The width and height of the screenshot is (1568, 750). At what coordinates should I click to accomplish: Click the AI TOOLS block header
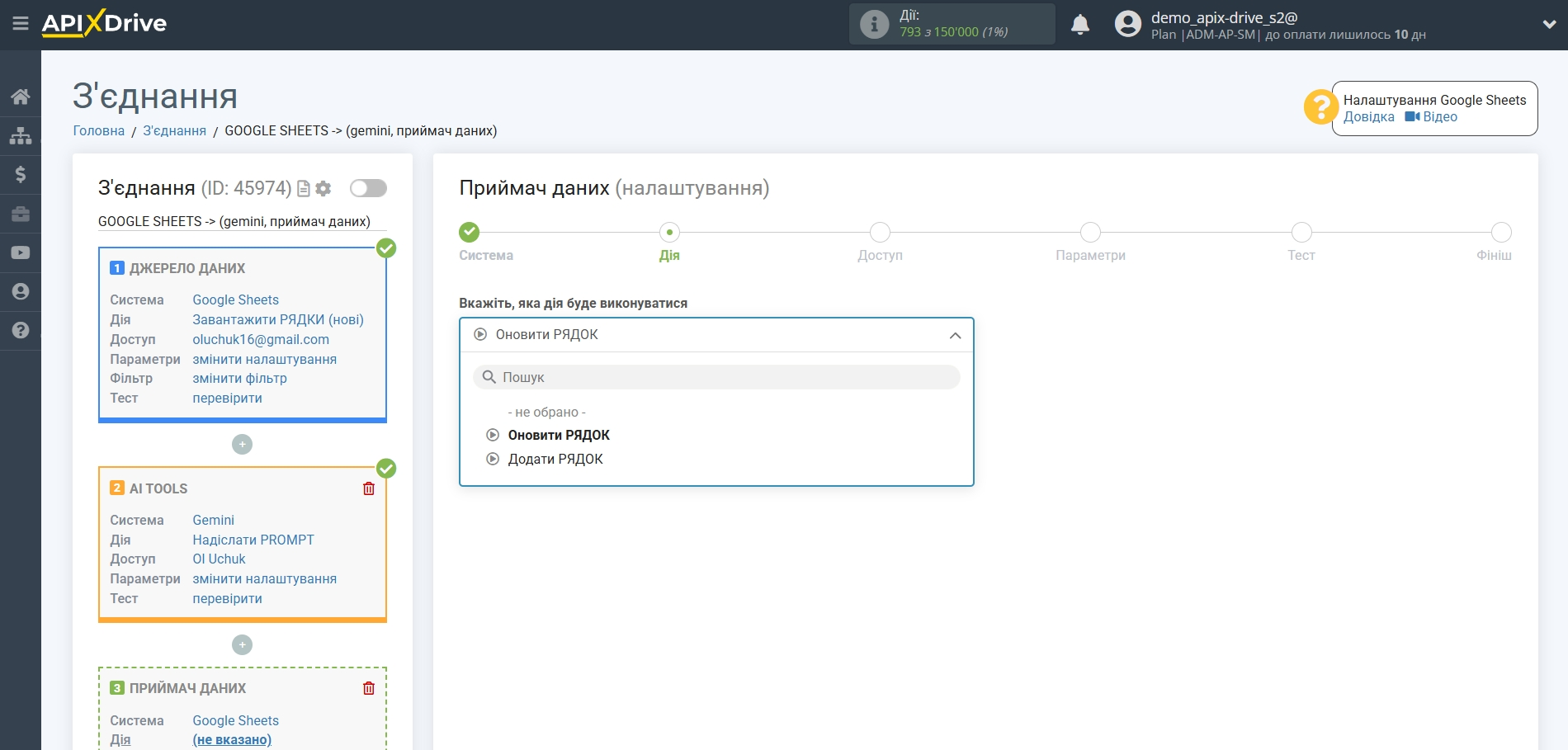pos(158,488)
